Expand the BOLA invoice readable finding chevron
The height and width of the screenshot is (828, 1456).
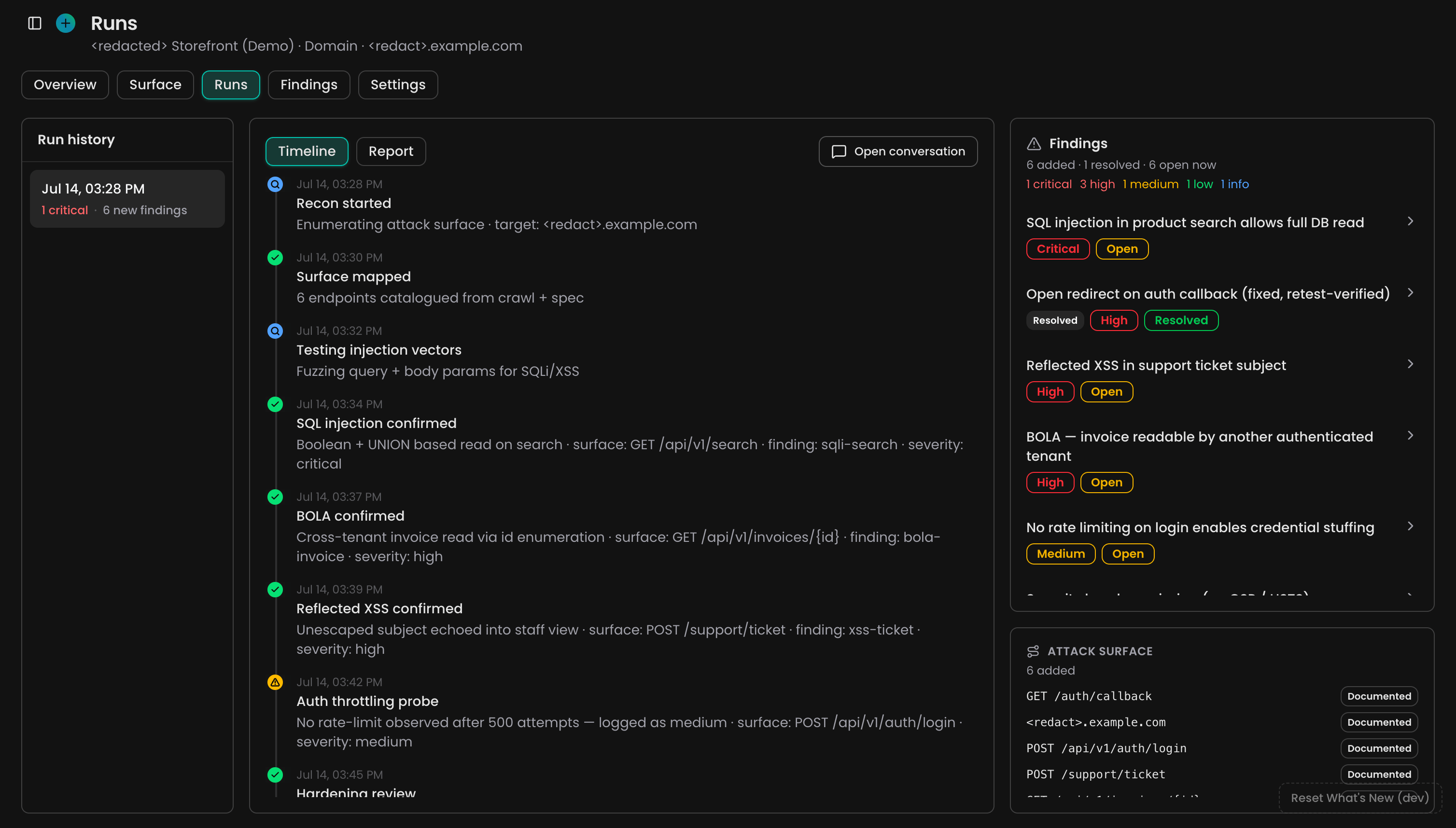point(1411,436)
